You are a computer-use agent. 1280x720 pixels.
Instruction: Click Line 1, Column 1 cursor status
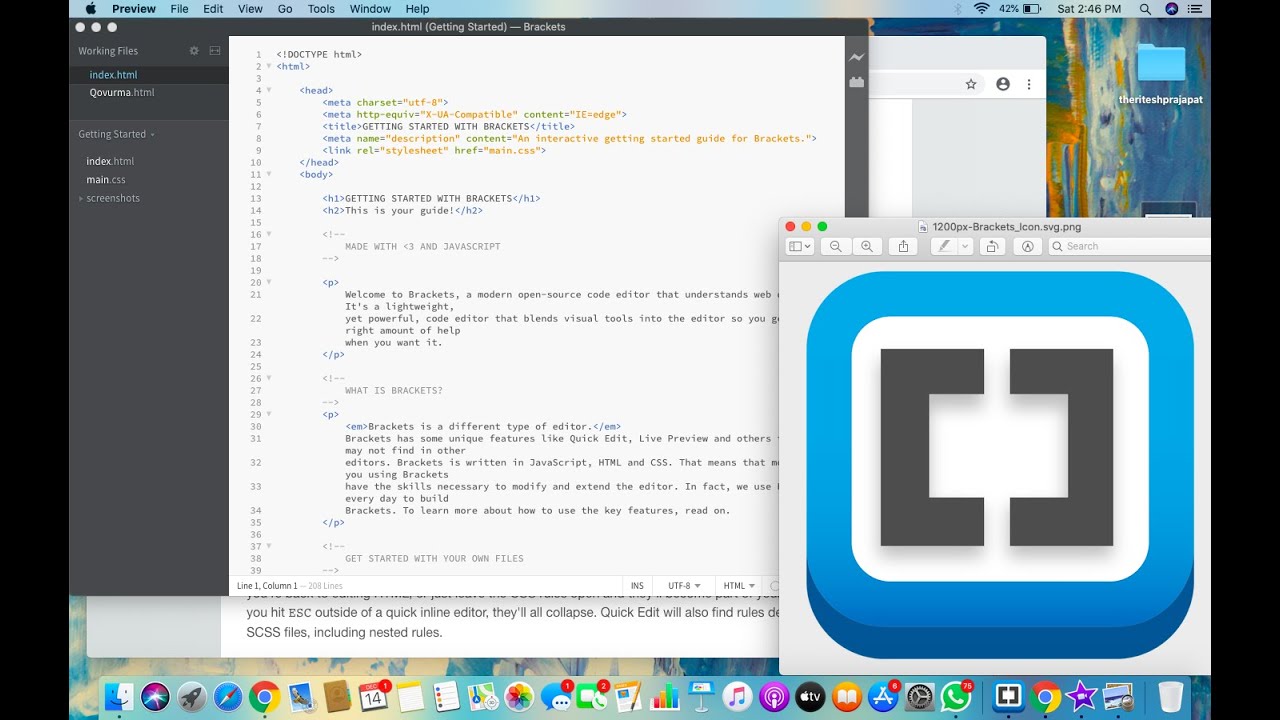266,586
